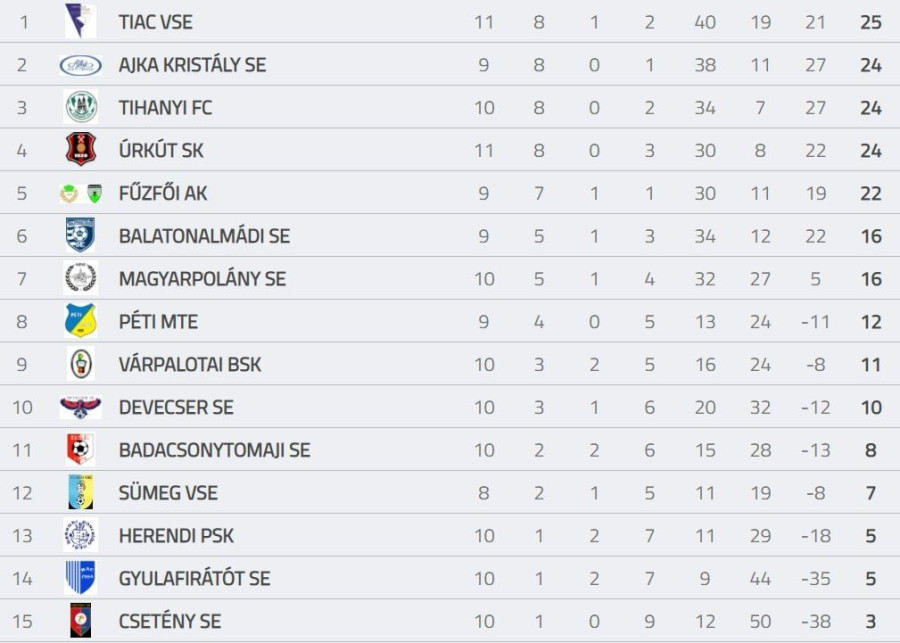Click the Magyarpolány SE club emblem
The image size is (900, 643).
pos(80,278)
